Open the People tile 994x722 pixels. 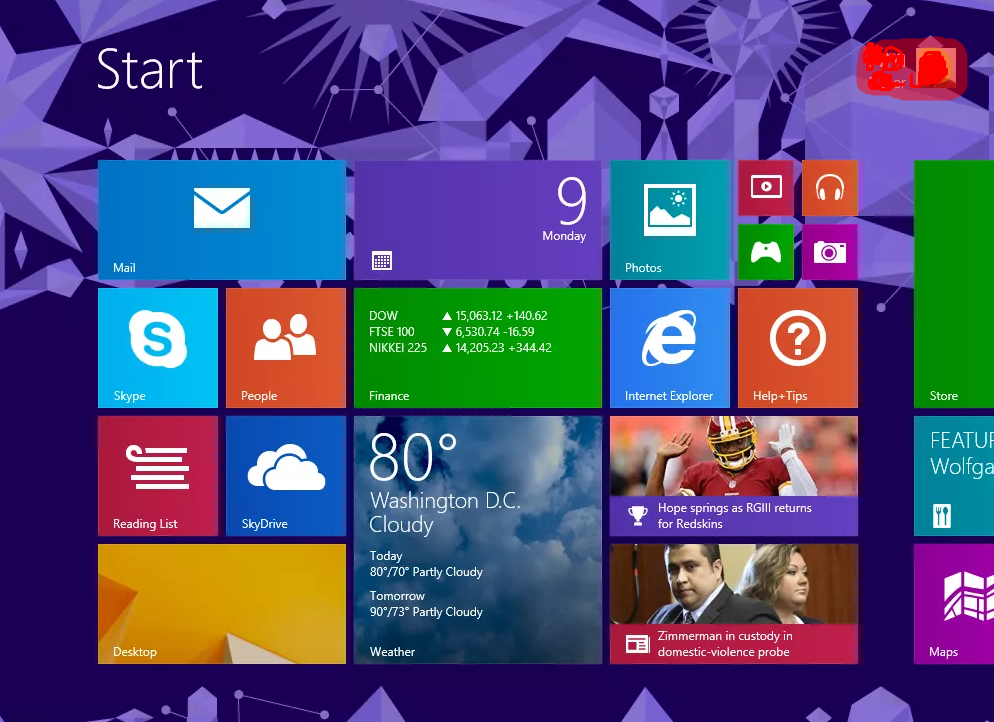click(286, 348)
